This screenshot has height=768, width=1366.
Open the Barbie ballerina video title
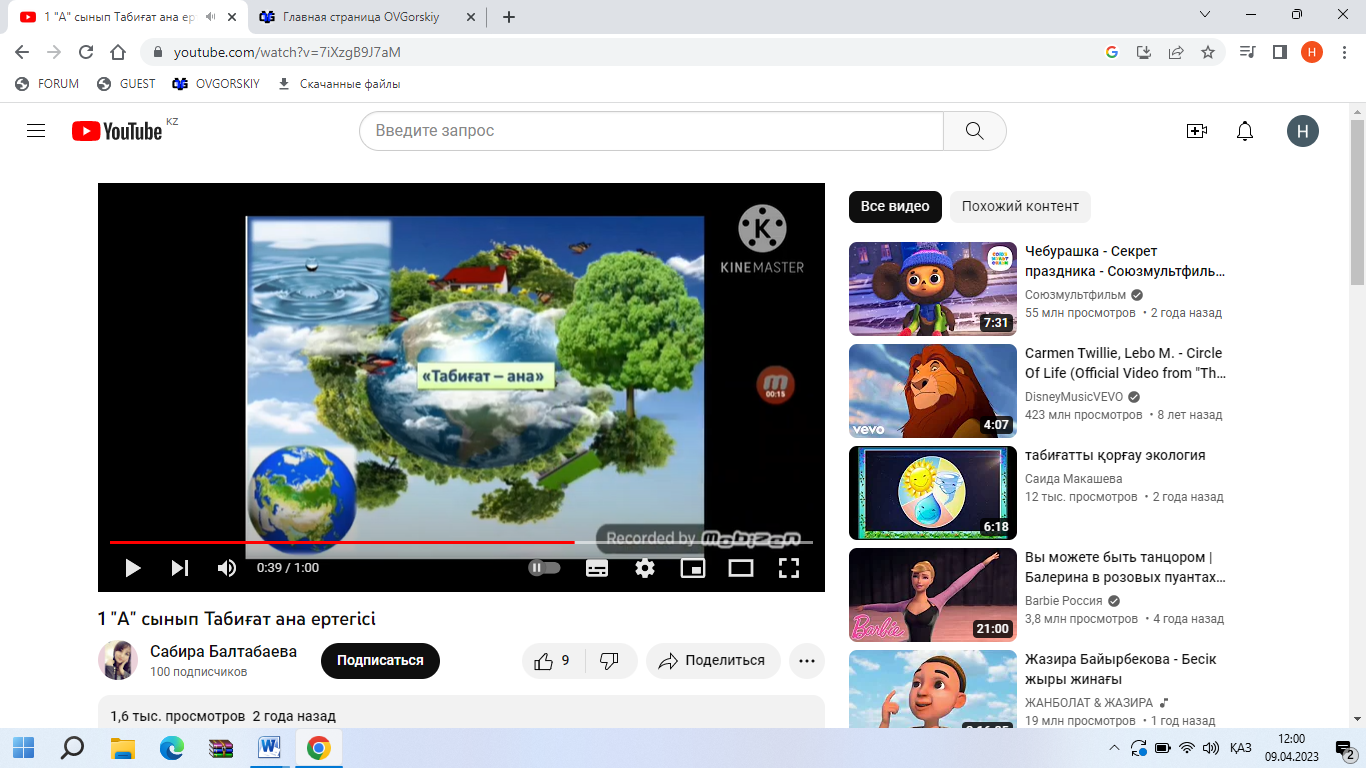coord(1126,567)
